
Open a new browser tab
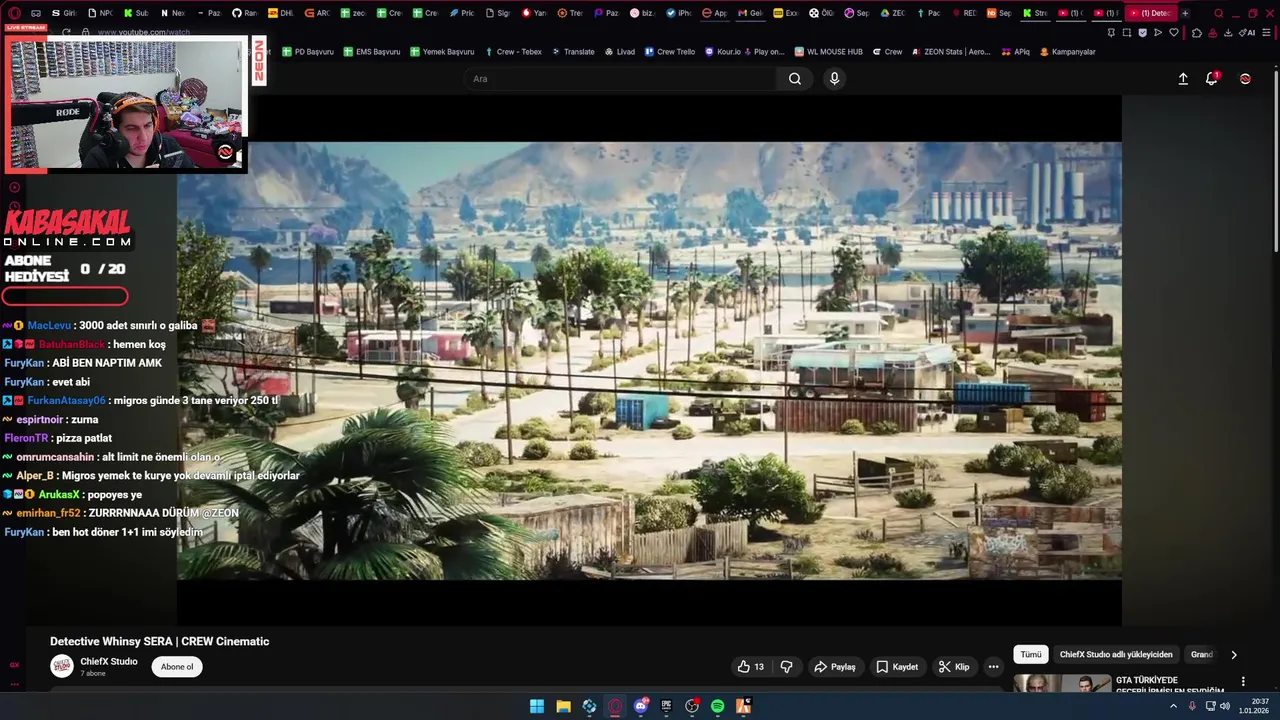click(1185, 13)
